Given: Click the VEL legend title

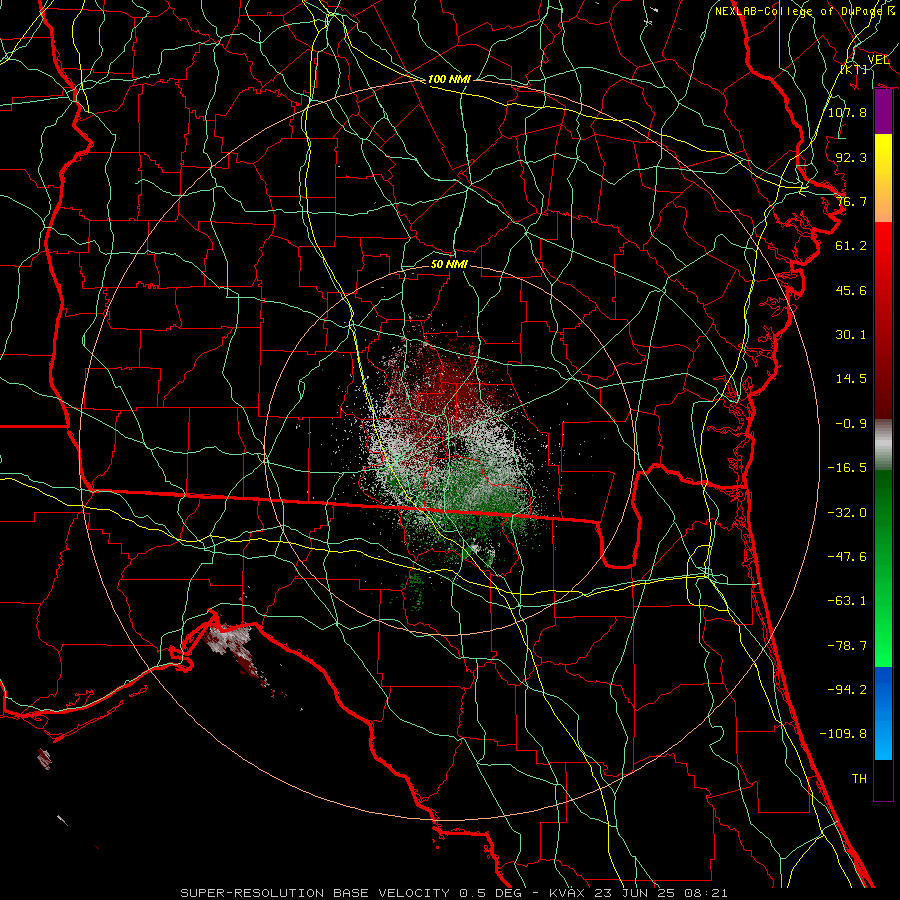Looking at the screenshot, I should pyautogui.click(x=878, y=60).
